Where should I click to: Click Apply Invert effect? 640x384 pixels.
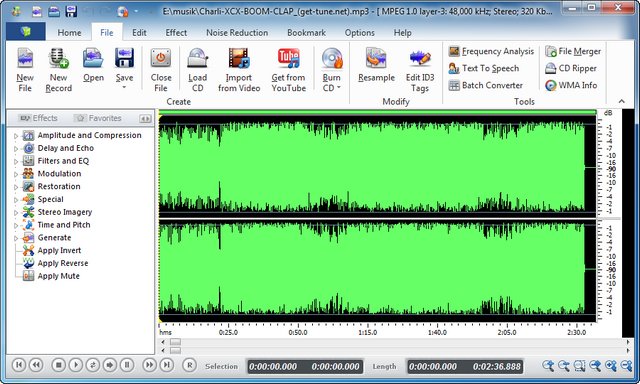(x=59, y=250)
